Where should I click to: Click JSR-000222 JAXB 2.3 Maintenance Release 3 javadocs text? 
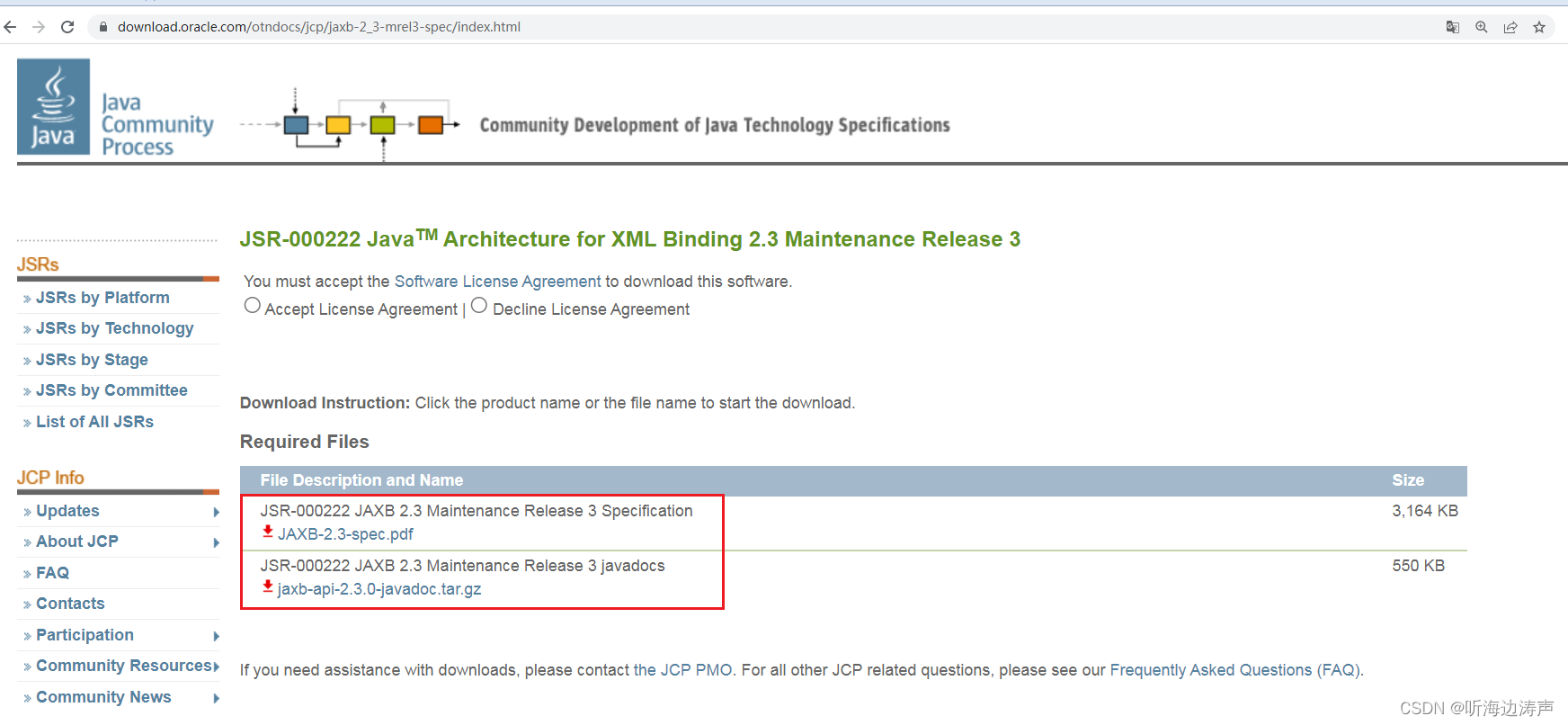point(462,566)
